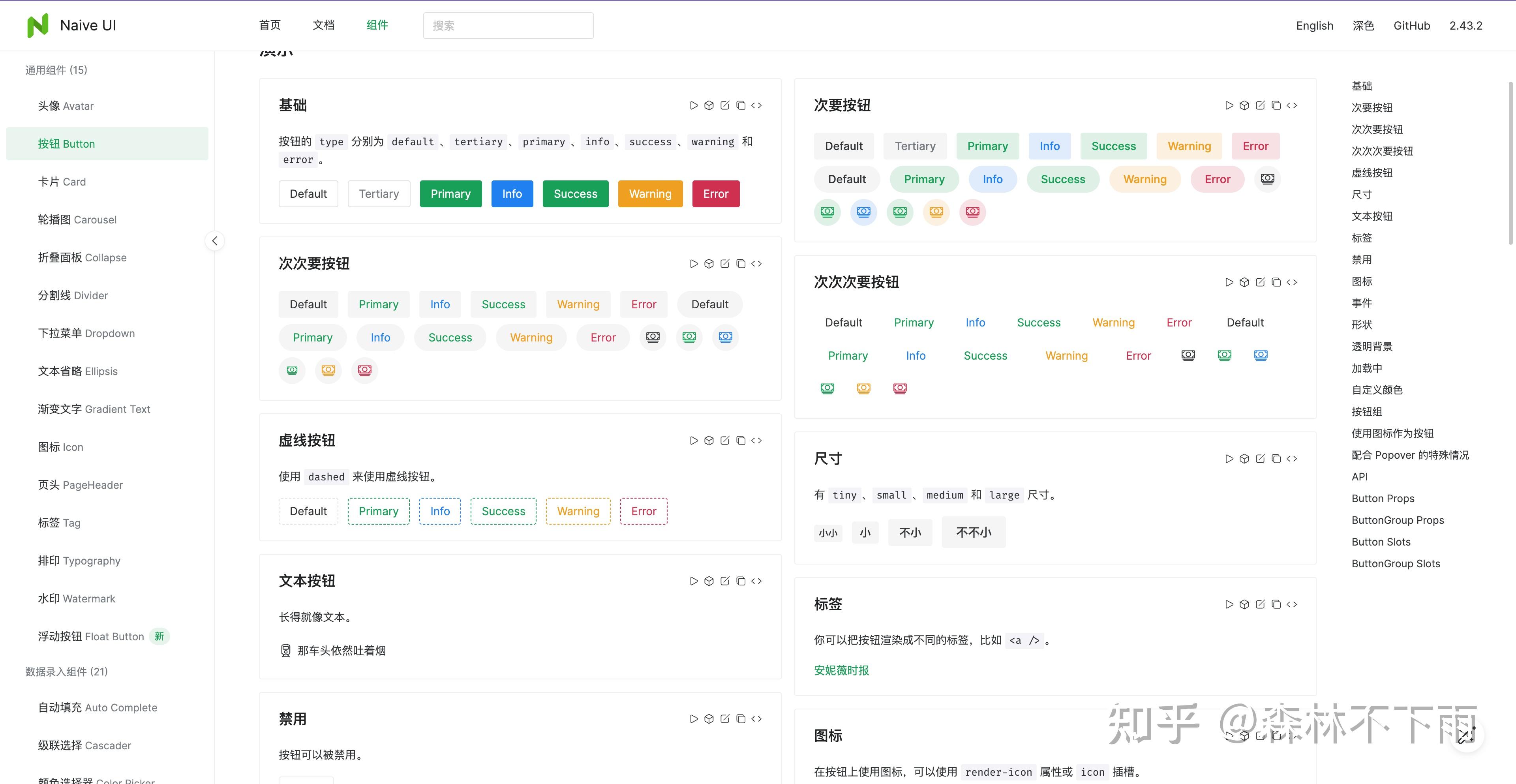The image size is (1516, 784).
Task: Click the play icon in 虚线按钮 card header
Action: 694,440
